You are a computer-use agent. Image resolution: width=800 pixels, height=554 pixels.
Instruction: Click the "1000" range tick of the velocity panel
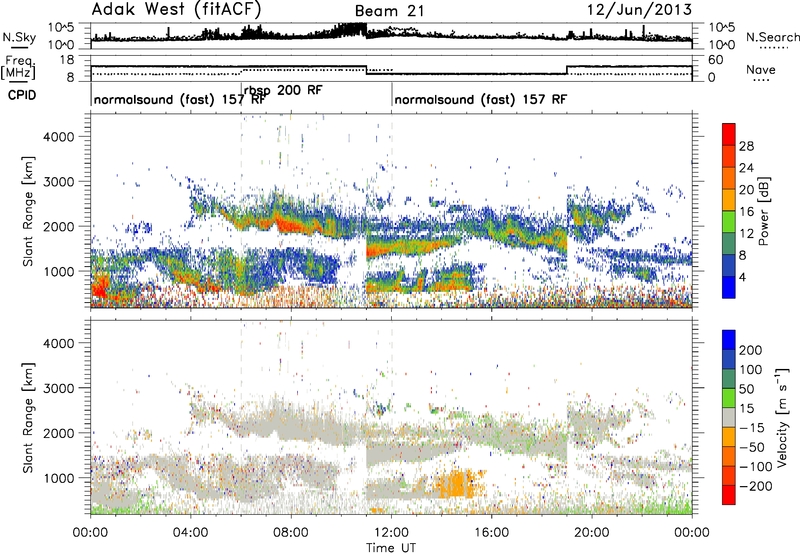(x=58, y=478)
